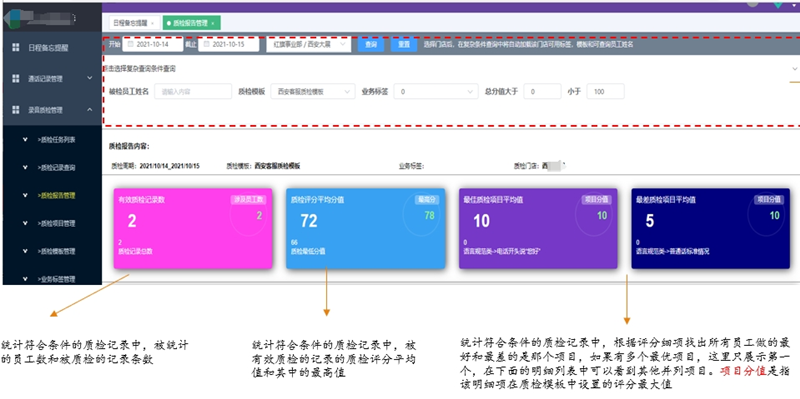Click the grid icon beside 通话记录管理

point(16,79)
